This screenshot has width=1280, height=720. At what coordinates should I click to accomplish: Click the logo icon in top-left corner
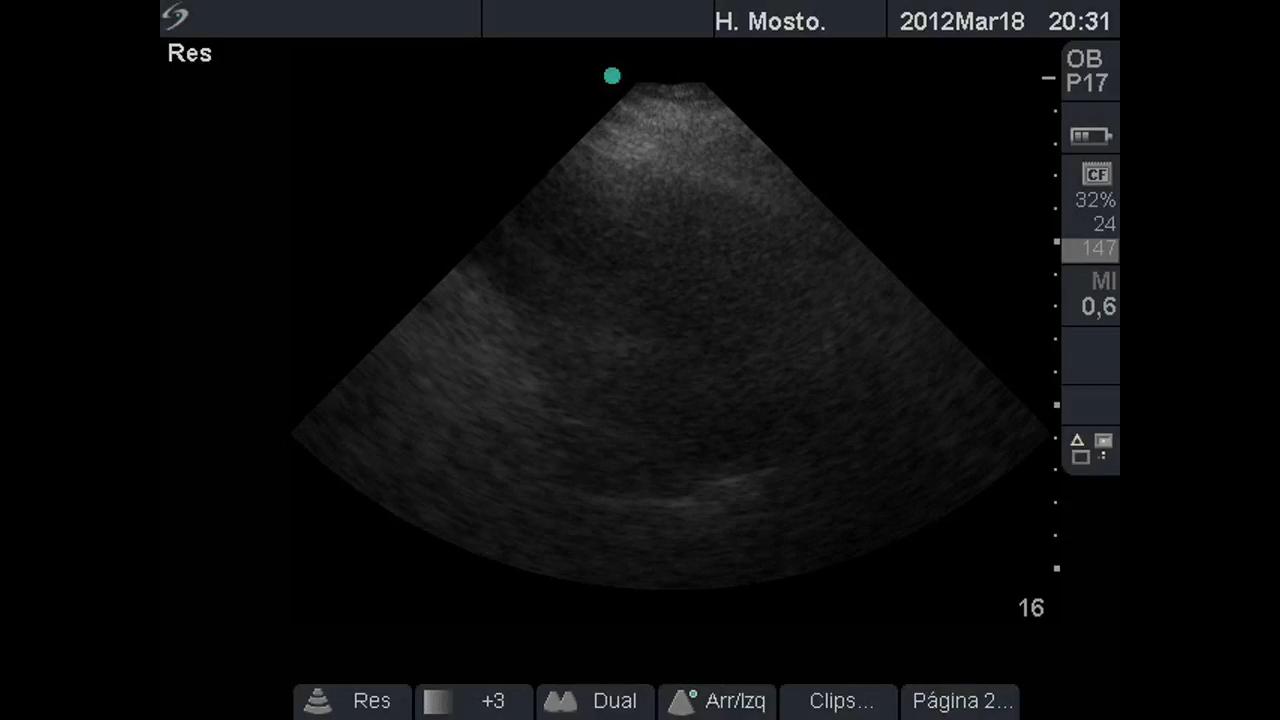pos(176,17)
